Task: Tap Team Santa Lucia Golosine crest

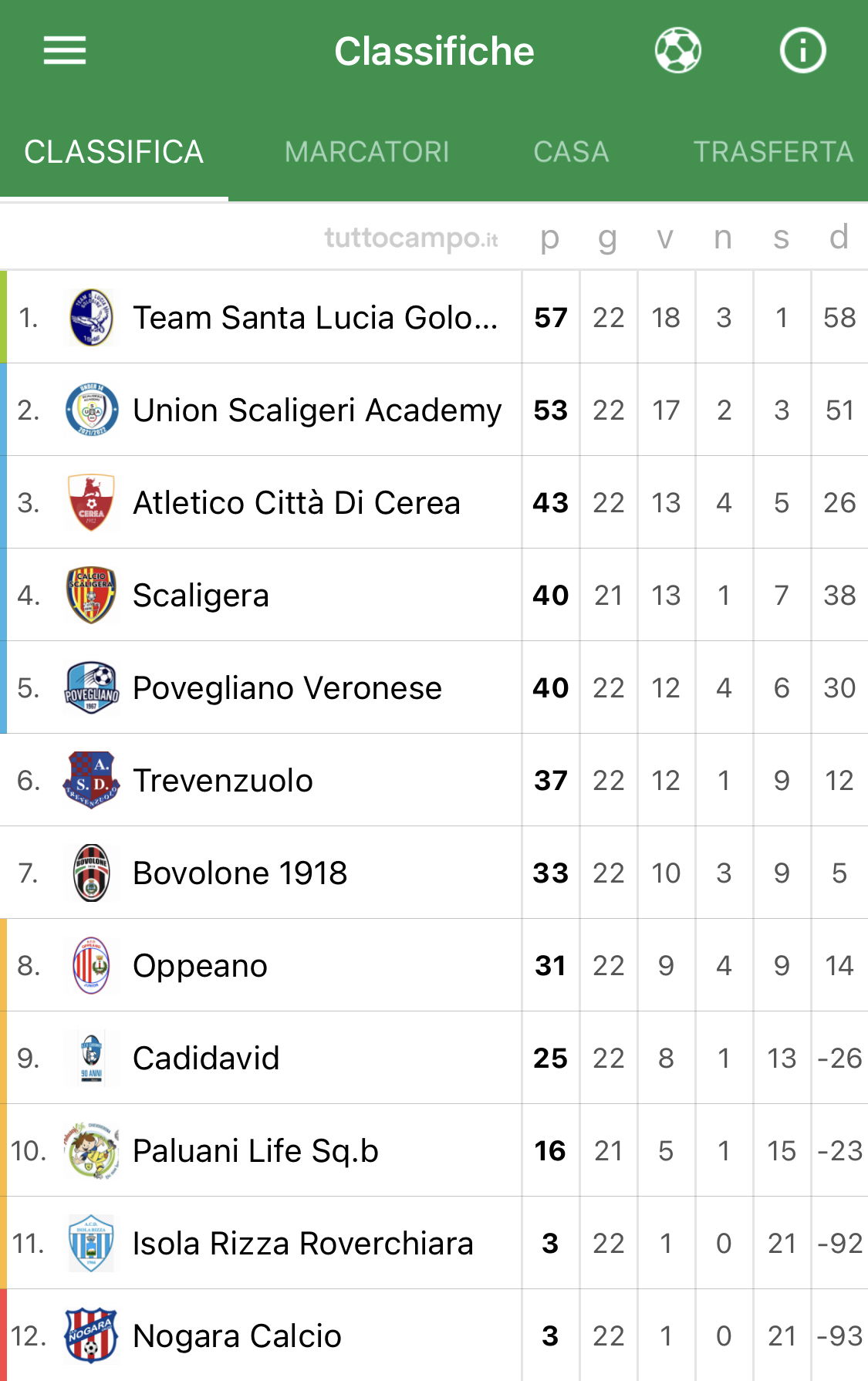Action: click(91, 317)
